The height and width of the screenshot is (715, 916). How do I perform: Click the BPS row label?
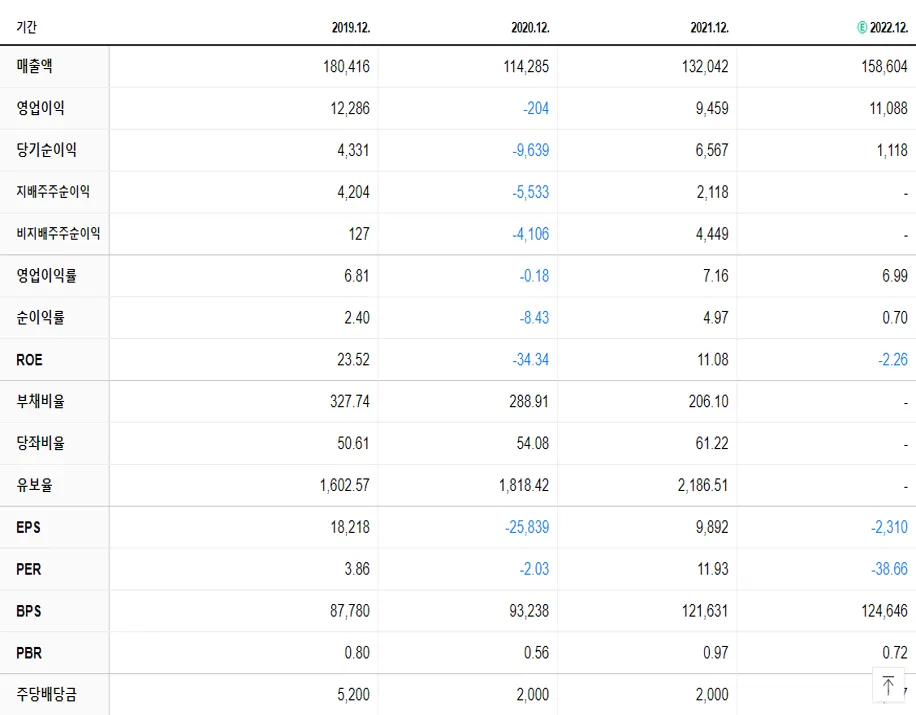click(29, 611)
